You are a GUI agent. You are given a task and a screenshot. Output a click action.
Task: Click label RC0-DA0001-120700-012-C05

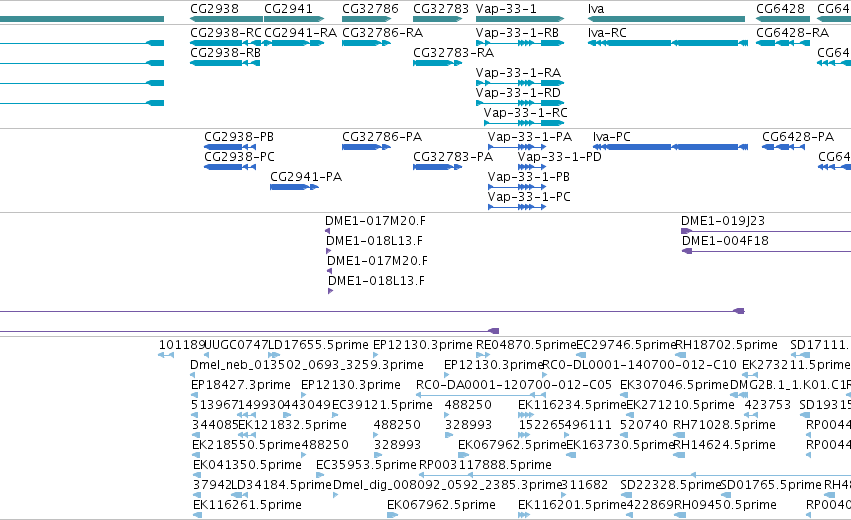click(514, 385)
